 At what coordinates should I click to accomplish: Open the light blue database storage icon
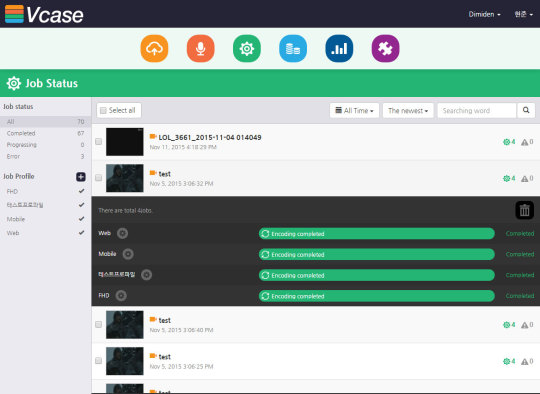(293, 49)
